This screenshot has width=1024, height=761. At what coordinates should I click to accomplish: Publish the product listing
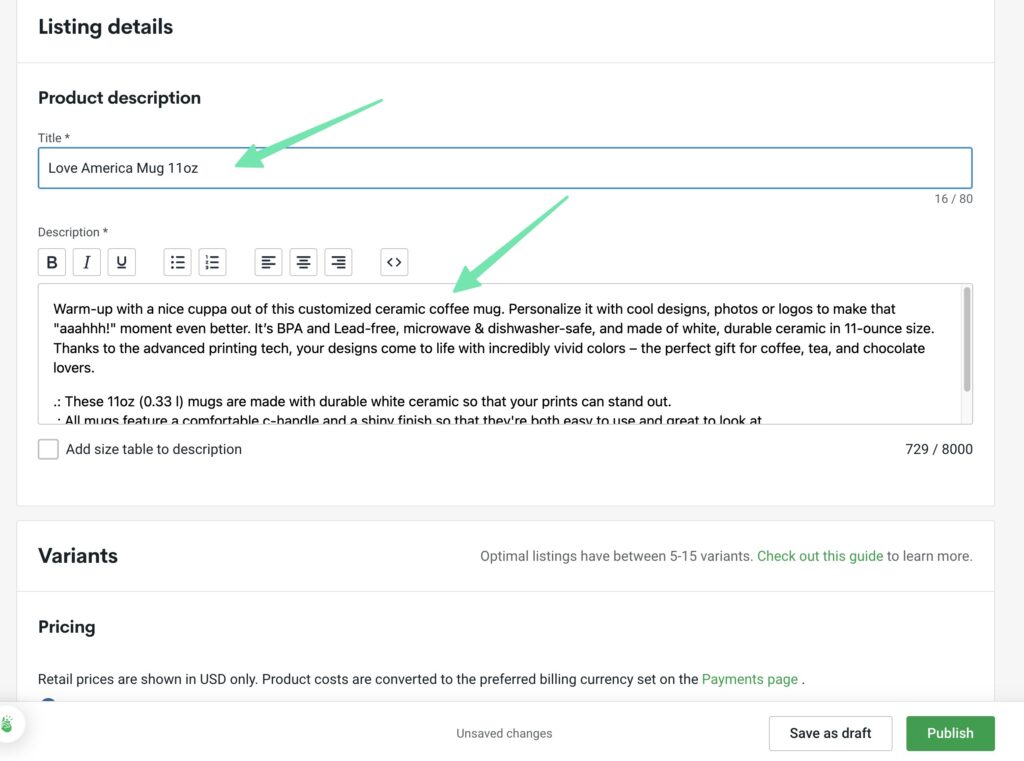(950, 733)
